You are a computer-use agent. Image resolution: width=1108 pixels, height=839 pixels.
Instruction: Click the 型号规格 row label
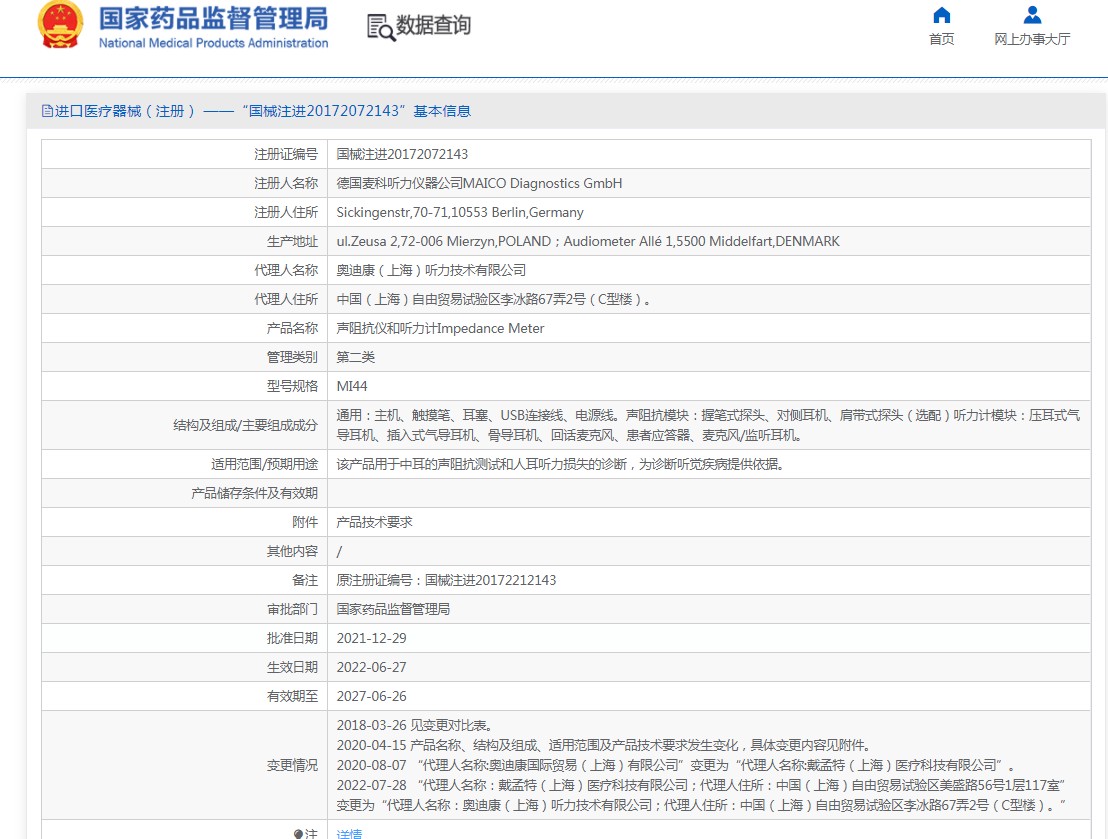point(293,386)
